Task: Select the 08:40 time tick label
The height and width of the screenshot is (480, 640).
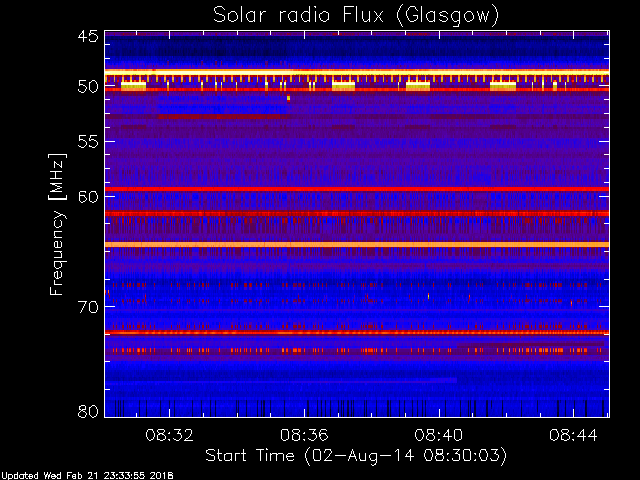Action: [x=439, y=435]
